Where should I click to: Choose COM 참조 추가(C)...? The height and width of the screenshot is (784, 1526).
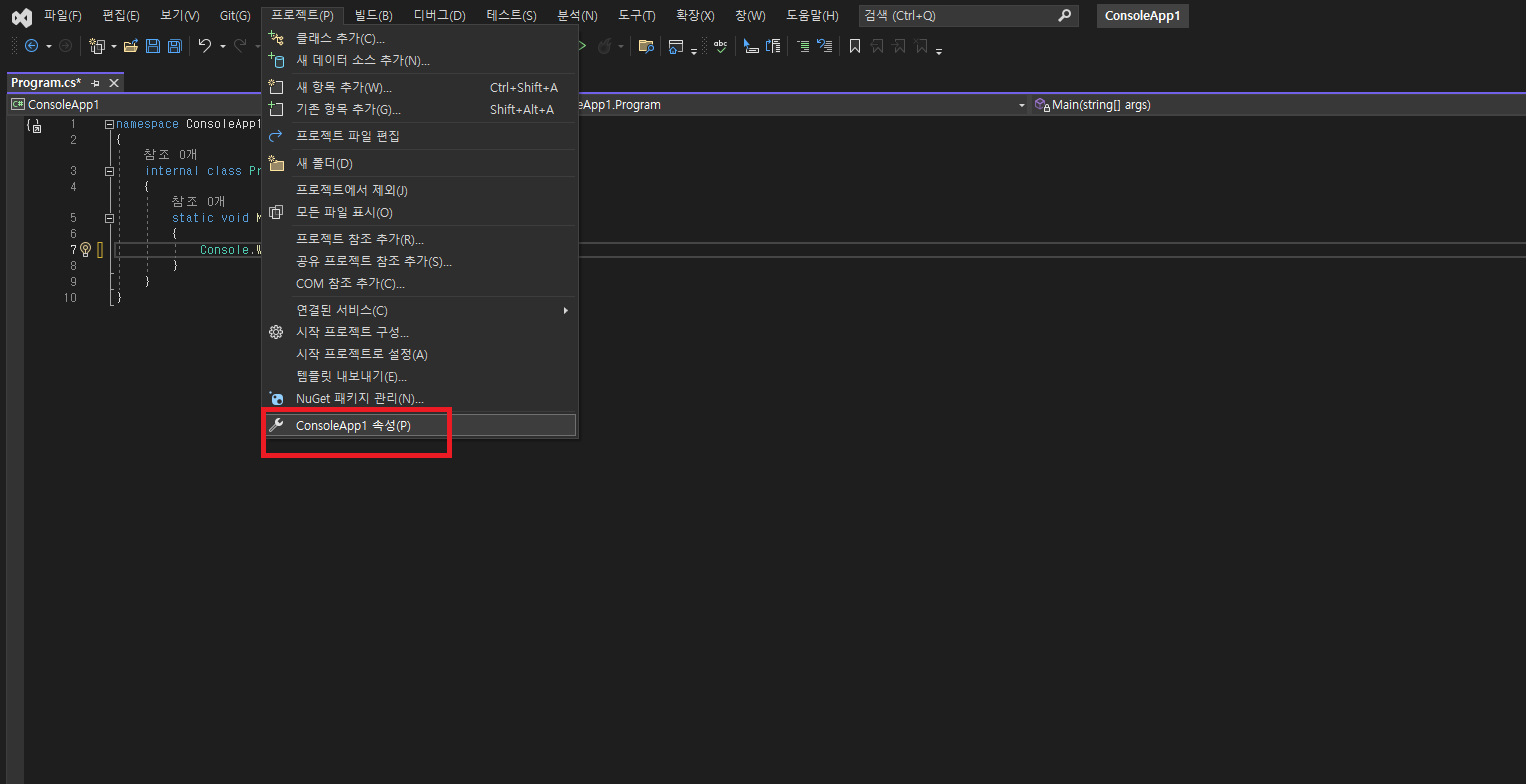click(420, 283)
